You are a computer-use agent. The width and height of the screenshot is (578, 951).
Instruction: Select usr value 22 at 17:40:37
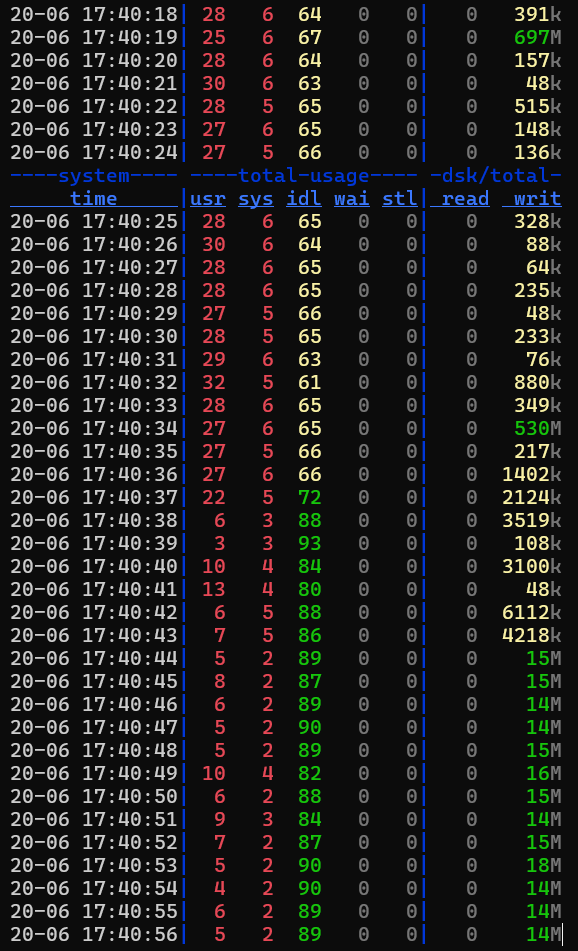pos(213,497)
